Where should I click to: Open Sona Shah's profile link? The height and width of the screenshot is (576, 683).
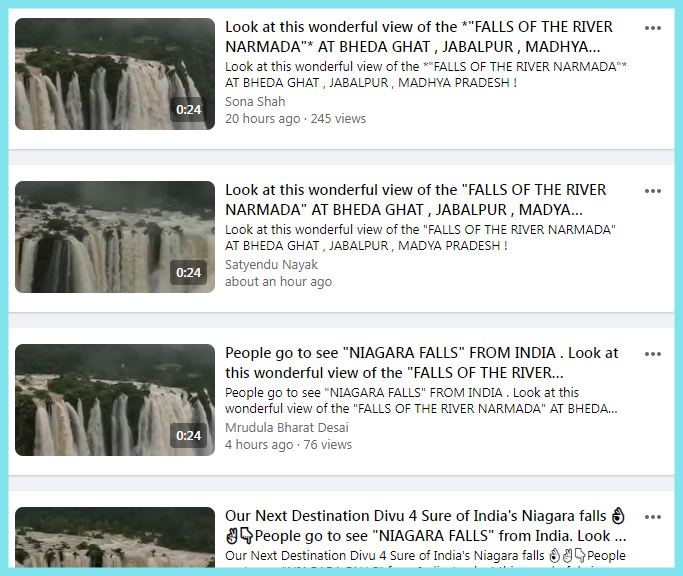click(255, 102)
